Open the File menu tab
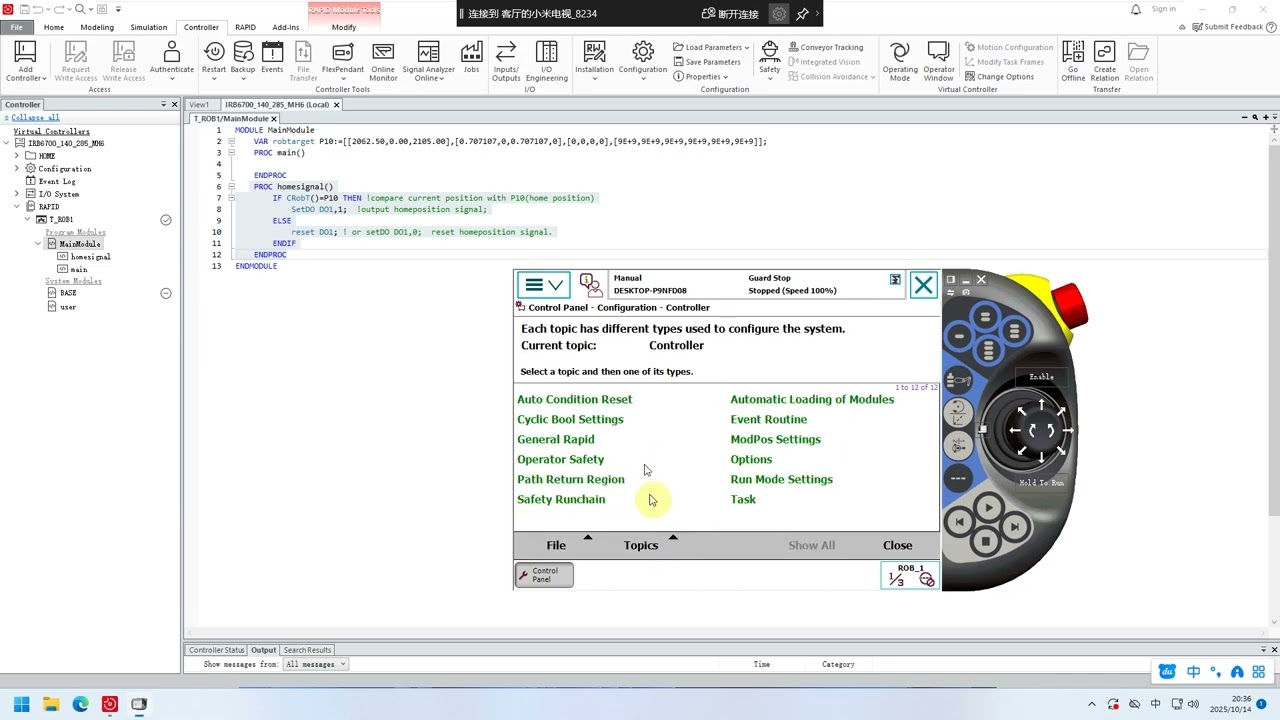This screenshot has width=1280, height=720. pos(16,27)
